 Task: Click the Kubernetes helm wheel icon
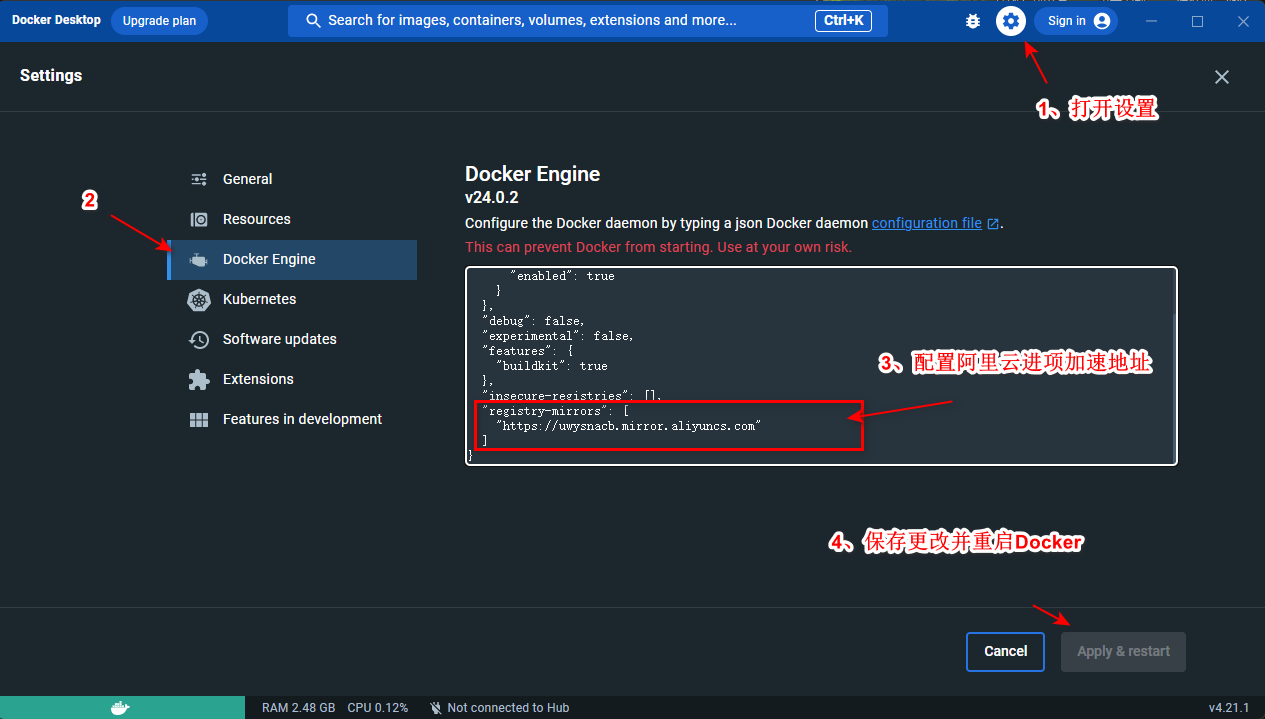199,299
